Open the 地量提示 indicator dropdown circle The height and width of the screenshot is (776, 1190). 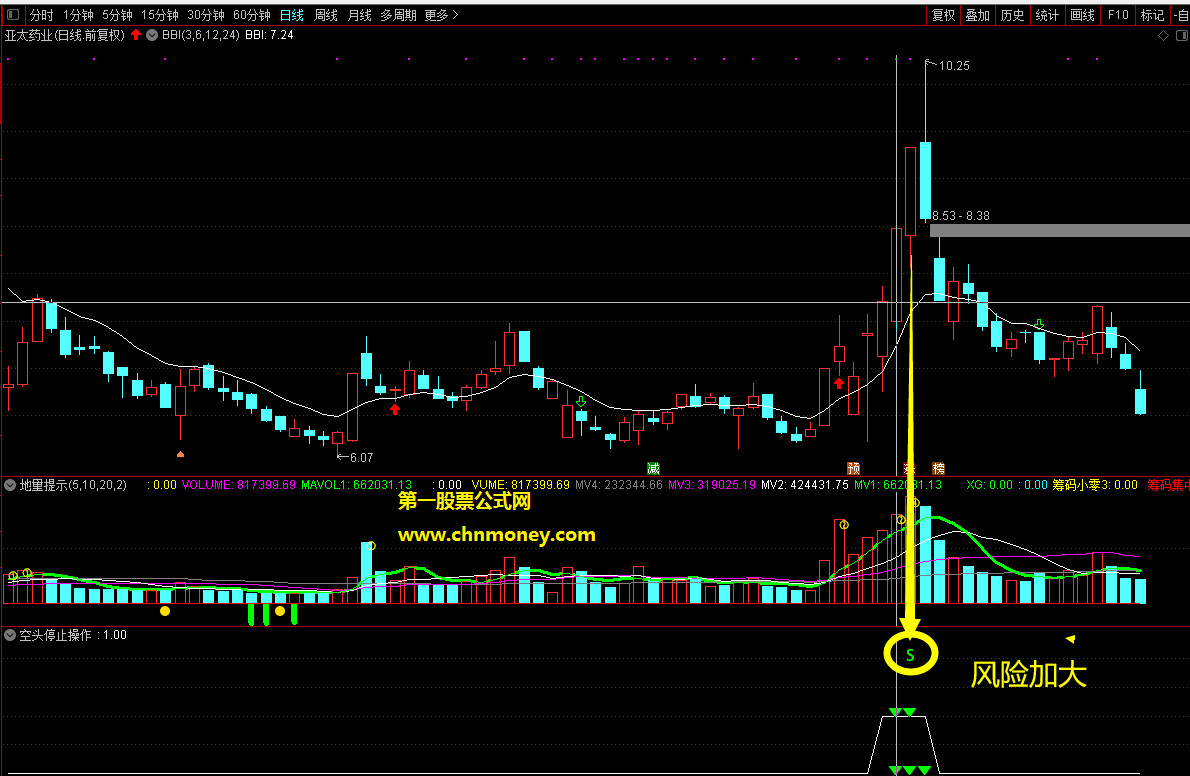pos(11,484)
